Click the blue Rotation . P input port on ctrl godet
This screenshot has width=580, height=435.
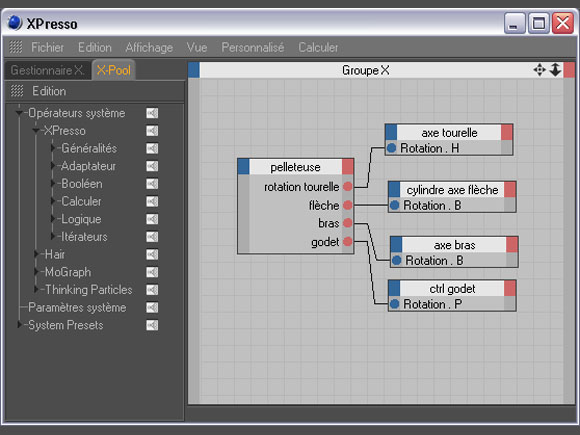(394, 304)
